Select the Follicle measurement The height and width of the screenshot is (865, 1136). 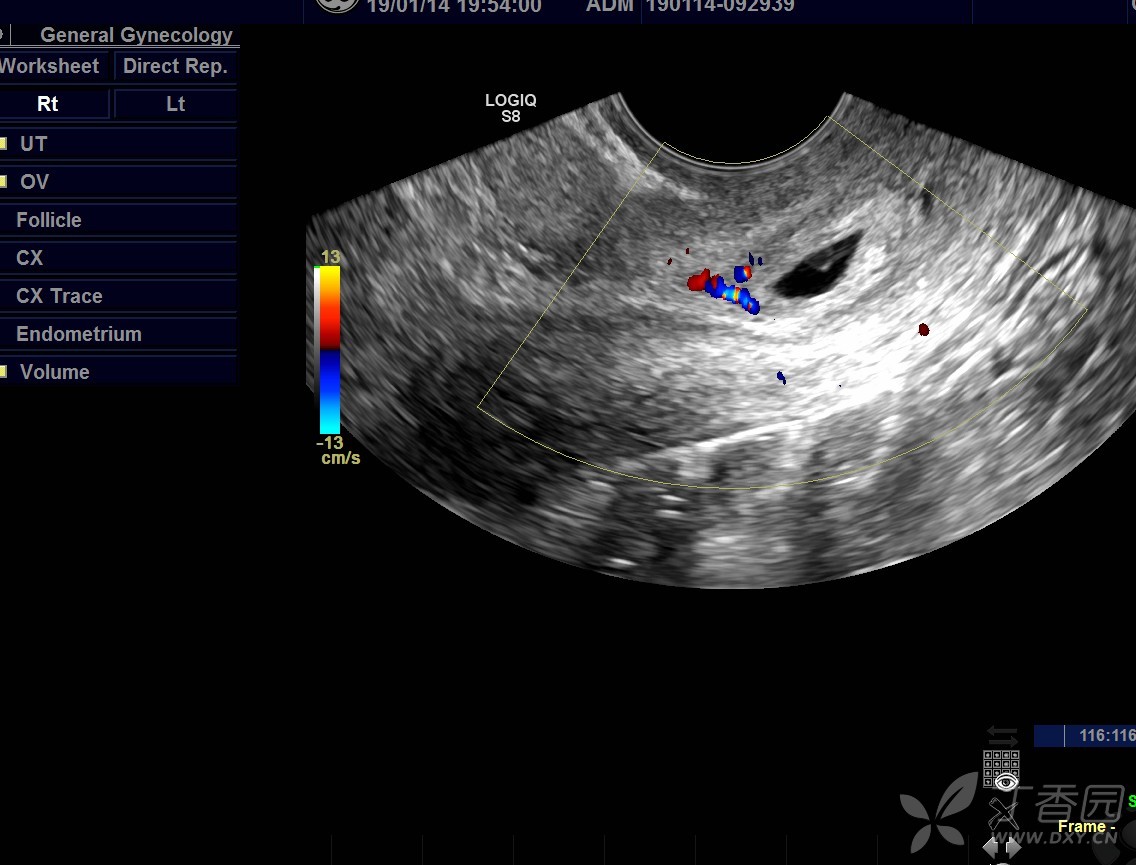[49, 220]
